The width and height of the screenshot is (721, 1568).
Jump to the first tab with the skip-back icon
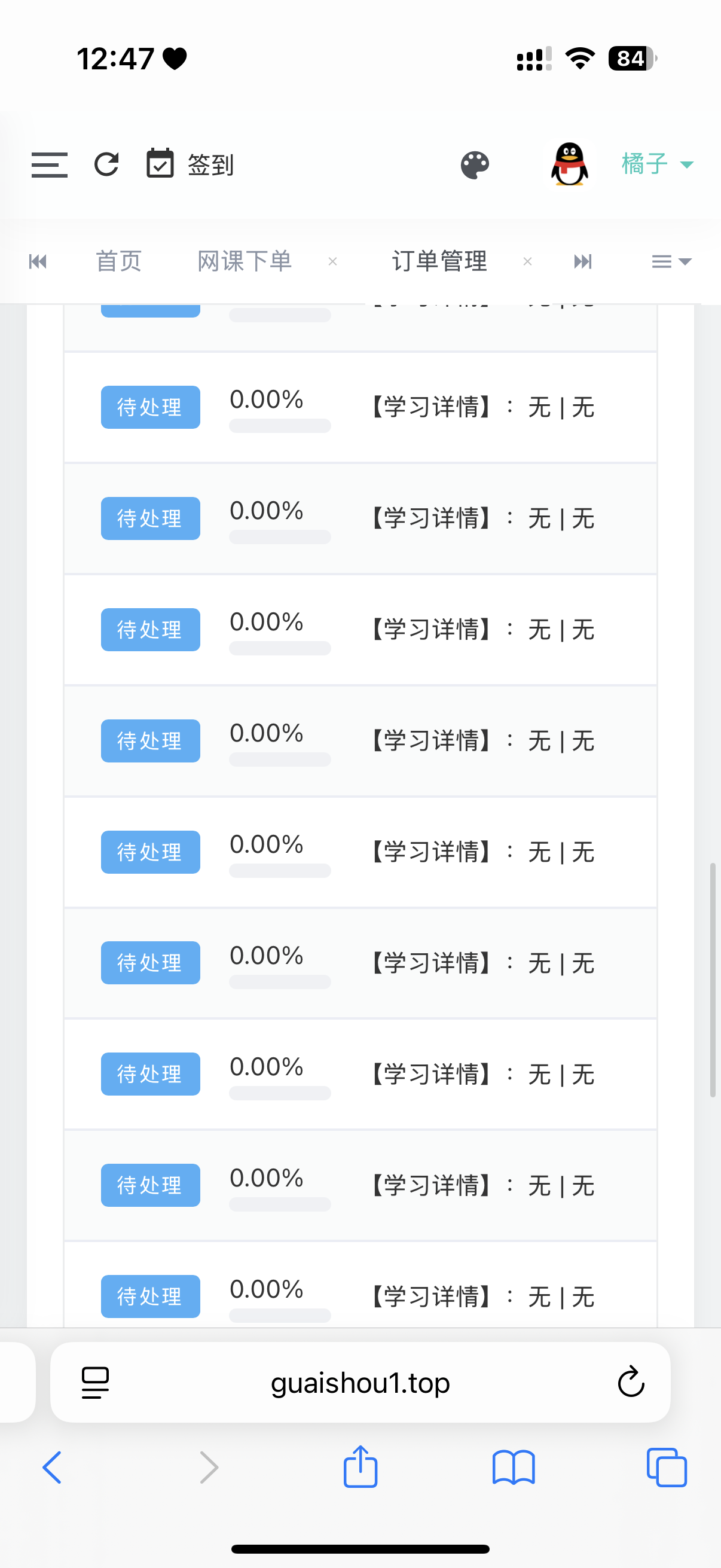pos(38,262)
